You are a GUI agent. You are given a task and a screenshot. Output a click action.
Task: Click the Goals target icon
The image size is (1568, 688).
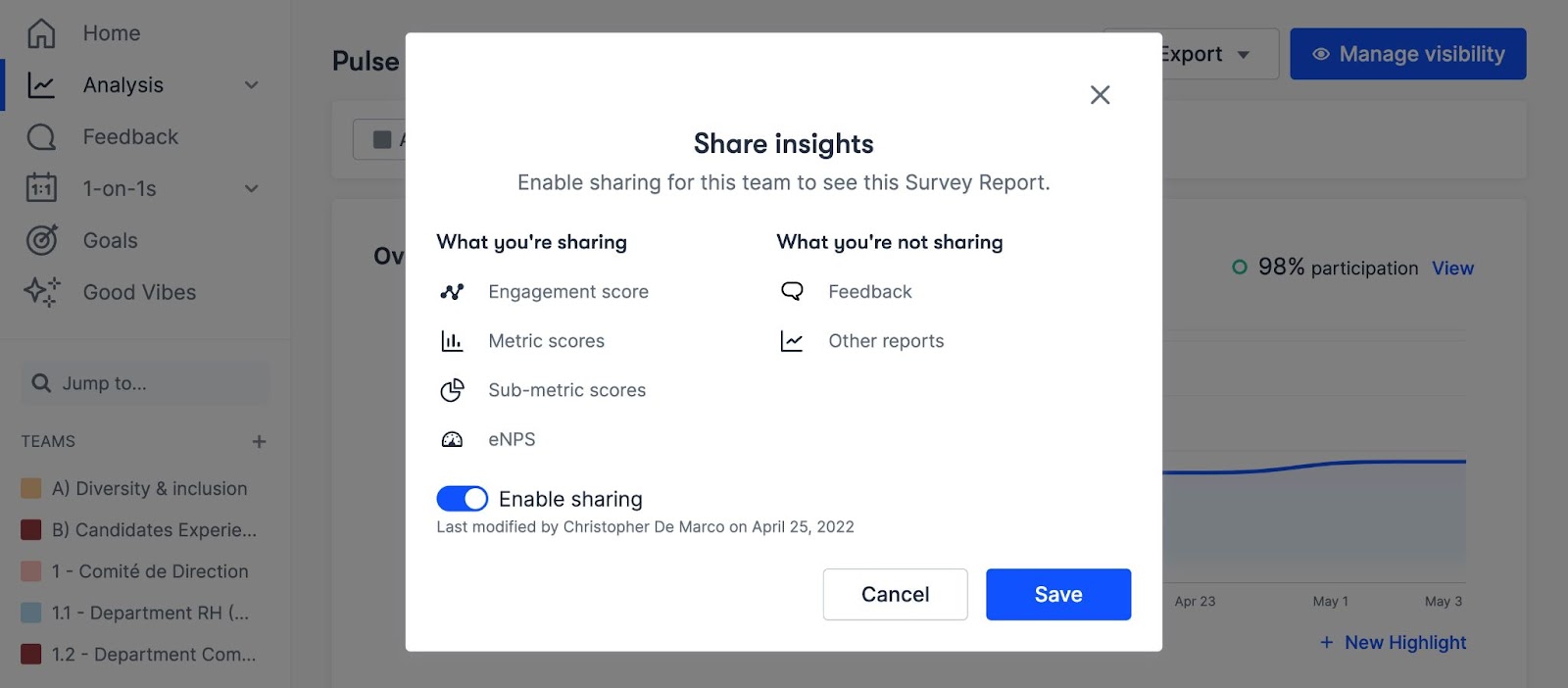tap(41, 240)
